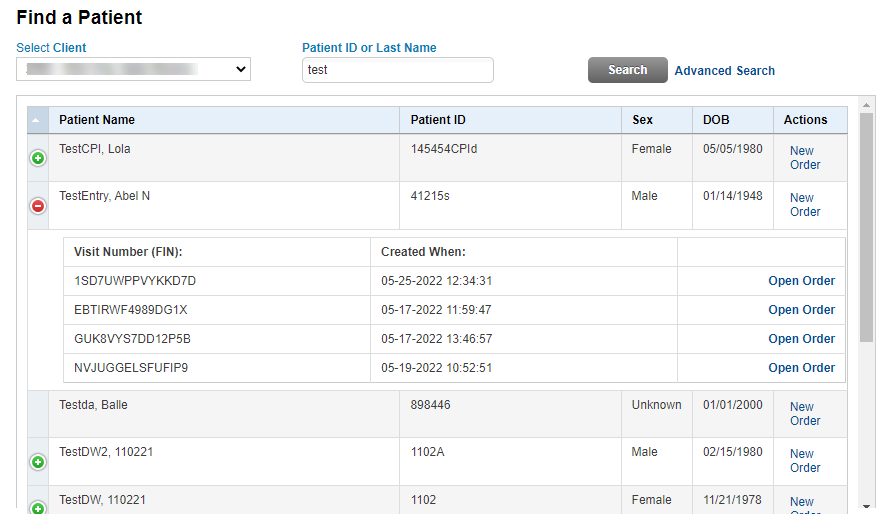
Task: Expand the TestDW2, 110221 patient row
Action: 38,462
